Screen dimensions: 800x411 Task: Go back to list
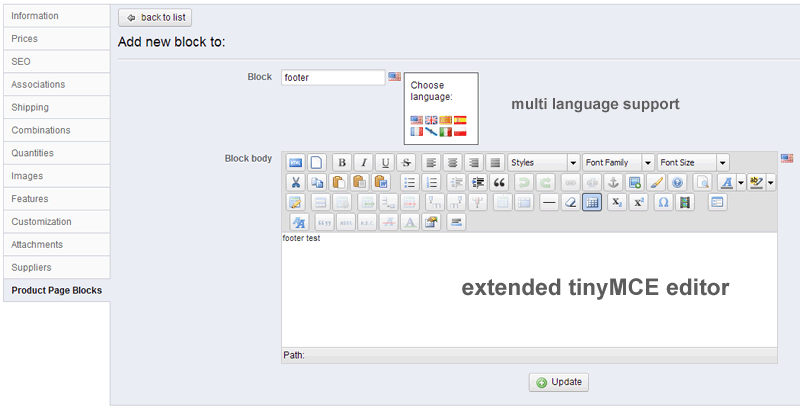coord(154,18)
